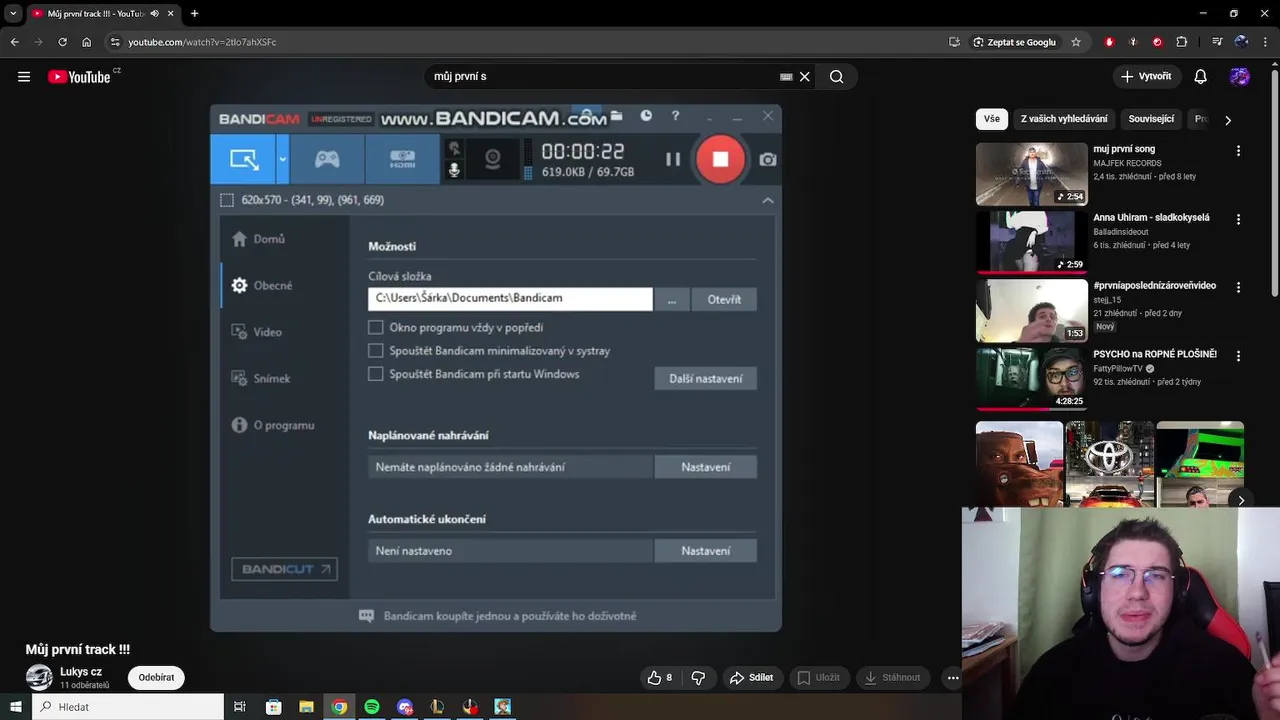
Task: Collapse the Bandicam settings panel chevron
Action: (x=767, y=200)
